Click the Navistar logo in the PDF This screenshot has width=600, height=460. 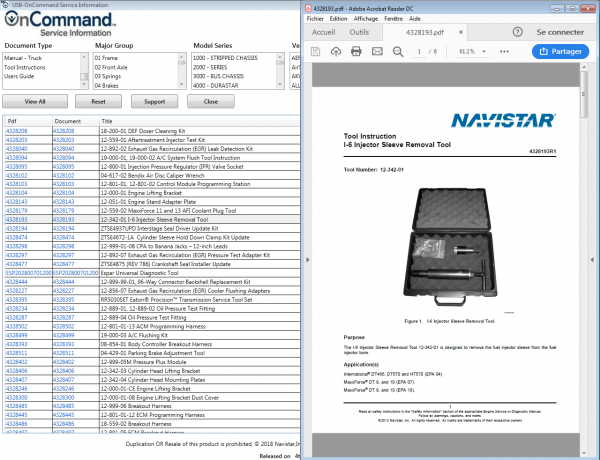[x=504, y=121]
